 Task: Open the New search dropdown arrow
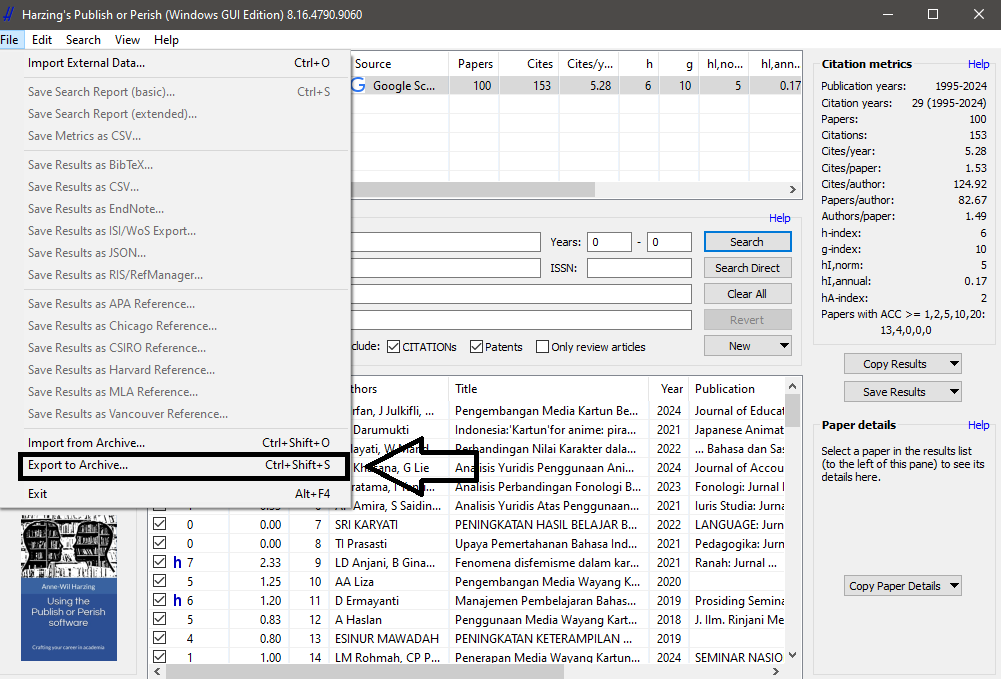[x=783, y=346]
